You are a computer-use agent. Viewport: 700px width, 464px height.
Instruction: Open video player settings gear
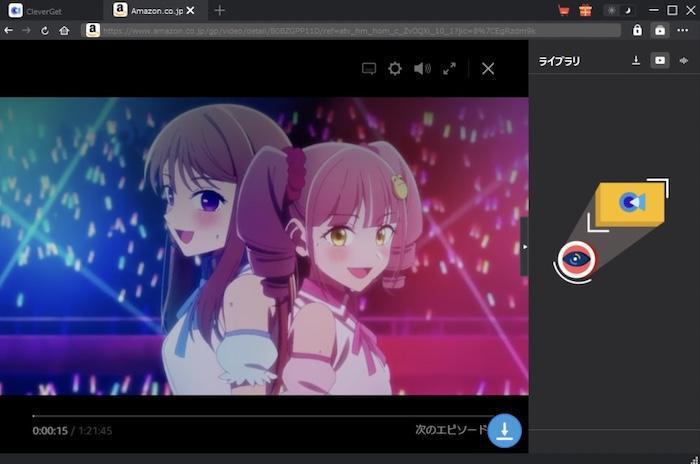pos(395,69)
